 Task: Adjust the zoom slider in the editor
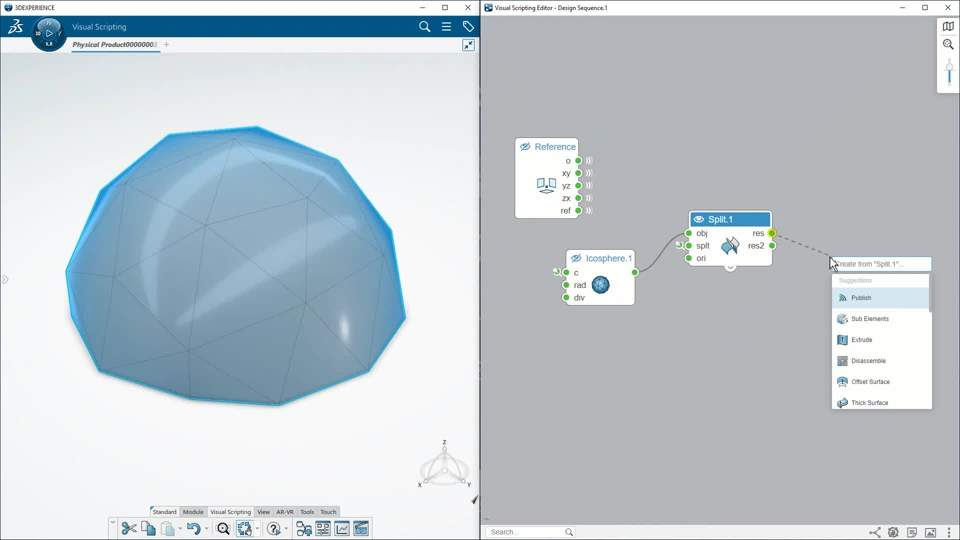click(950, 74)
